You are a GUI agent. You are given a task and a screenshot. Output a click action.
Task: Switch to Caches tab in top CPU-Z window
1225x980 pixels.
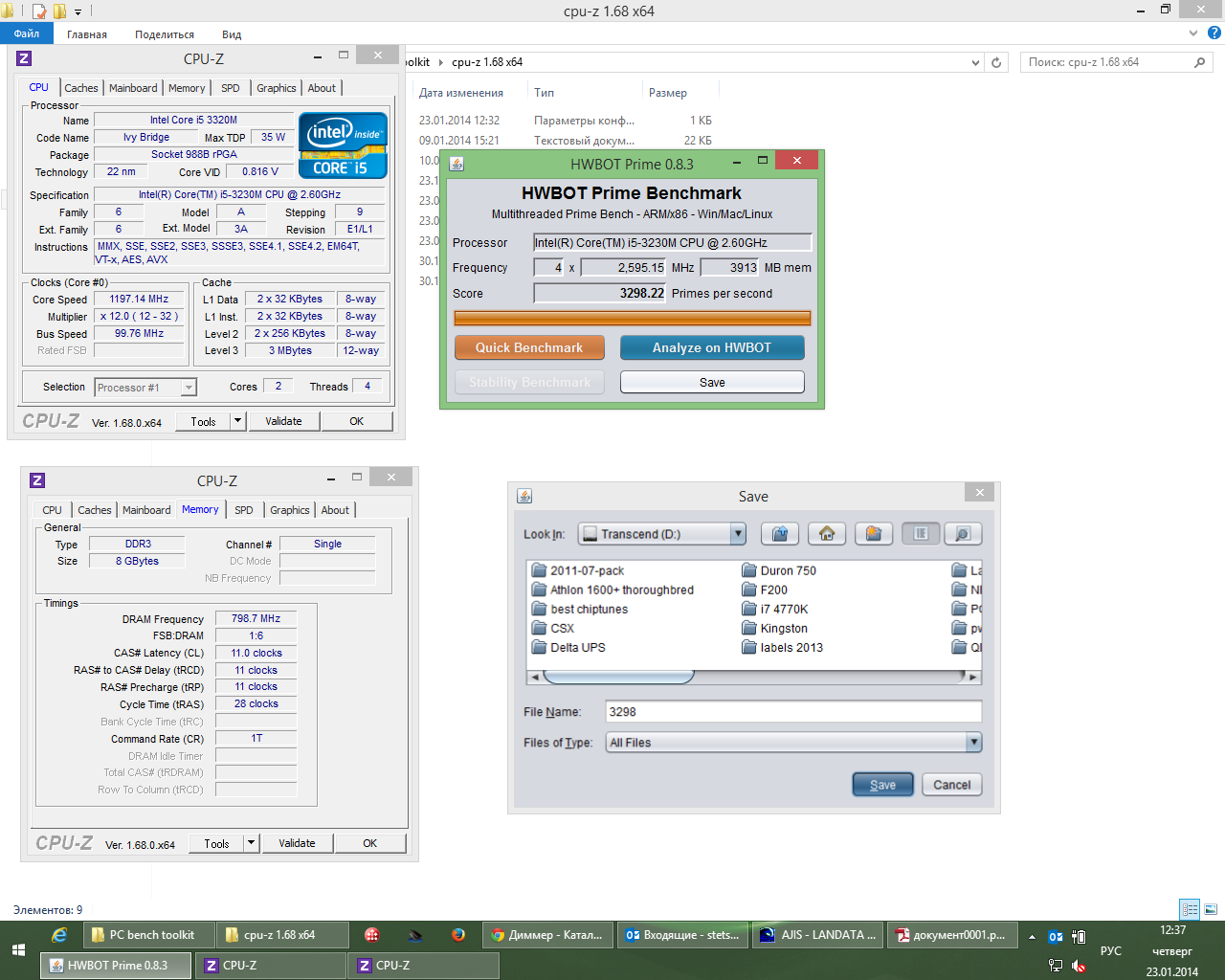point(80,88)
